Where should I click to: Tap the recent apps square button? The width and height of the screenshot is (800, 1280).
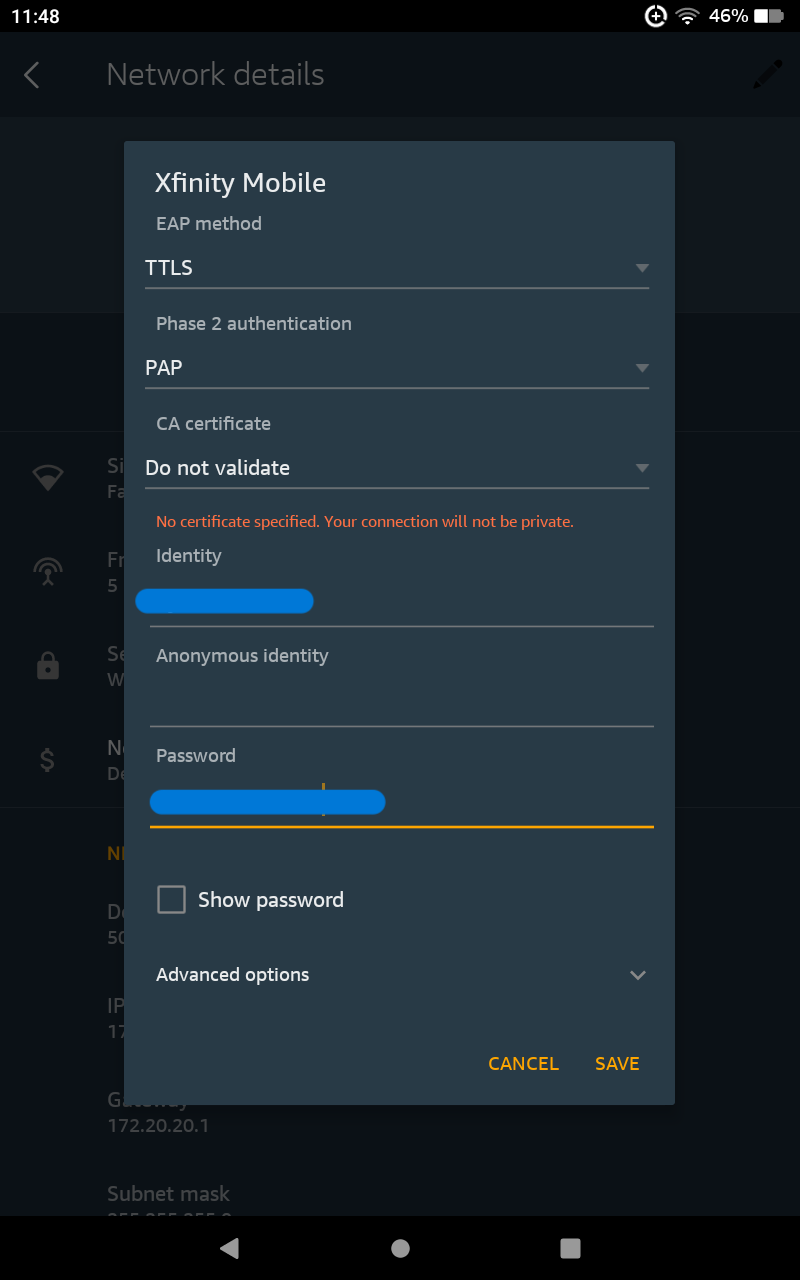click(x=570, y=1248)
